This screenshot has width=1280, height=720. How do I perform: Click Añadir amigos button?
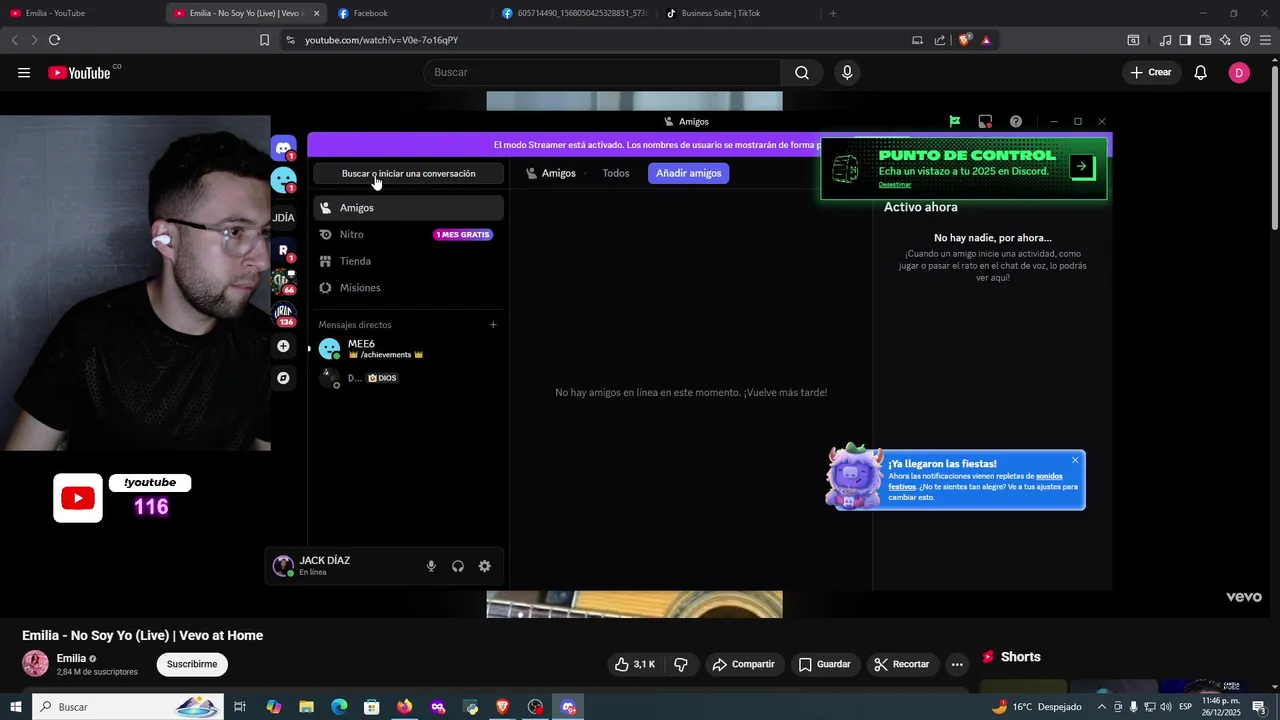pyautogui.click(x=689, y=173)
